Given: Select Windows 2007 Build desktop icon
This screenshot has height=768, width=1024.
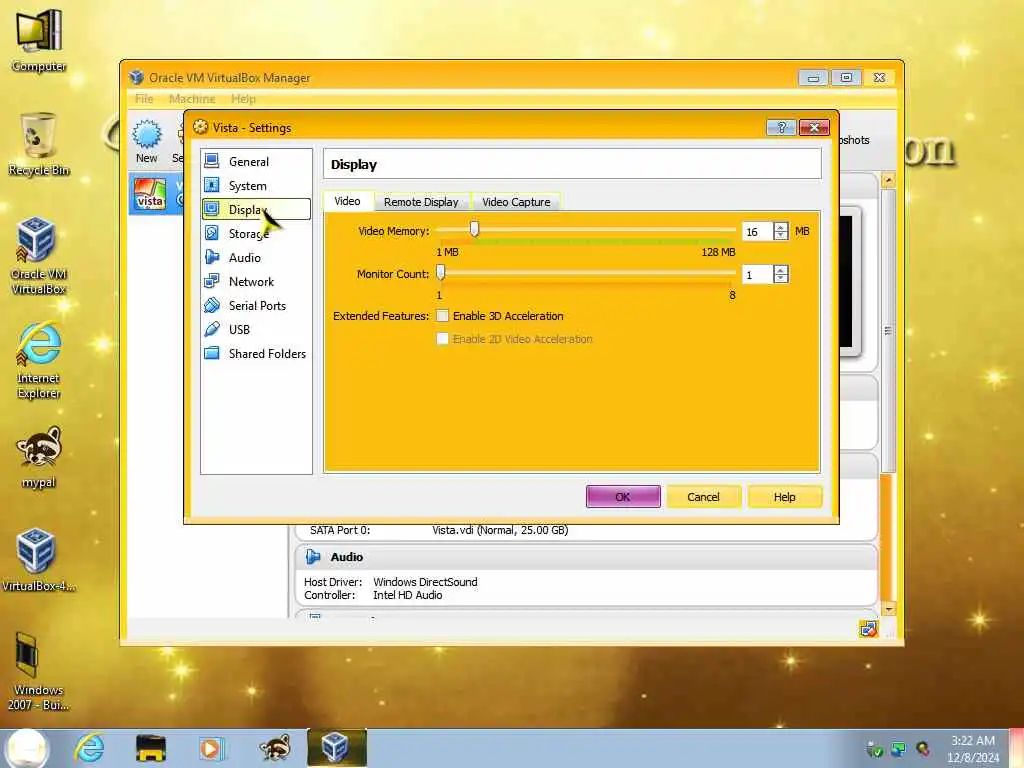Looking at the screenshot, I should tap(39, 671).
